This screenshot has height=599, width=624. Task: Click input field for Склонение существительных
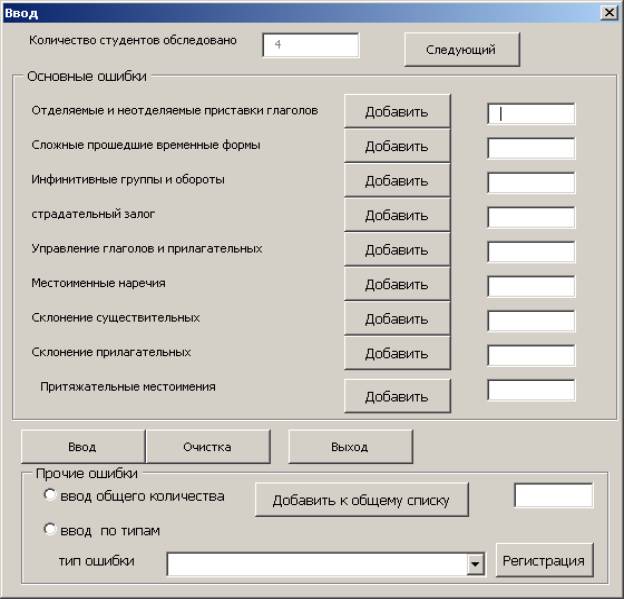[x=531, y=321]
